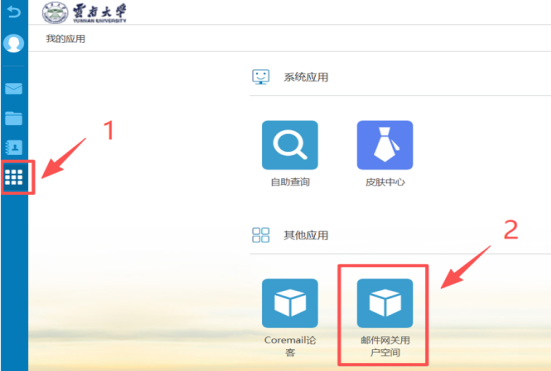Click the back arrow icon in the sidebar

14,12
